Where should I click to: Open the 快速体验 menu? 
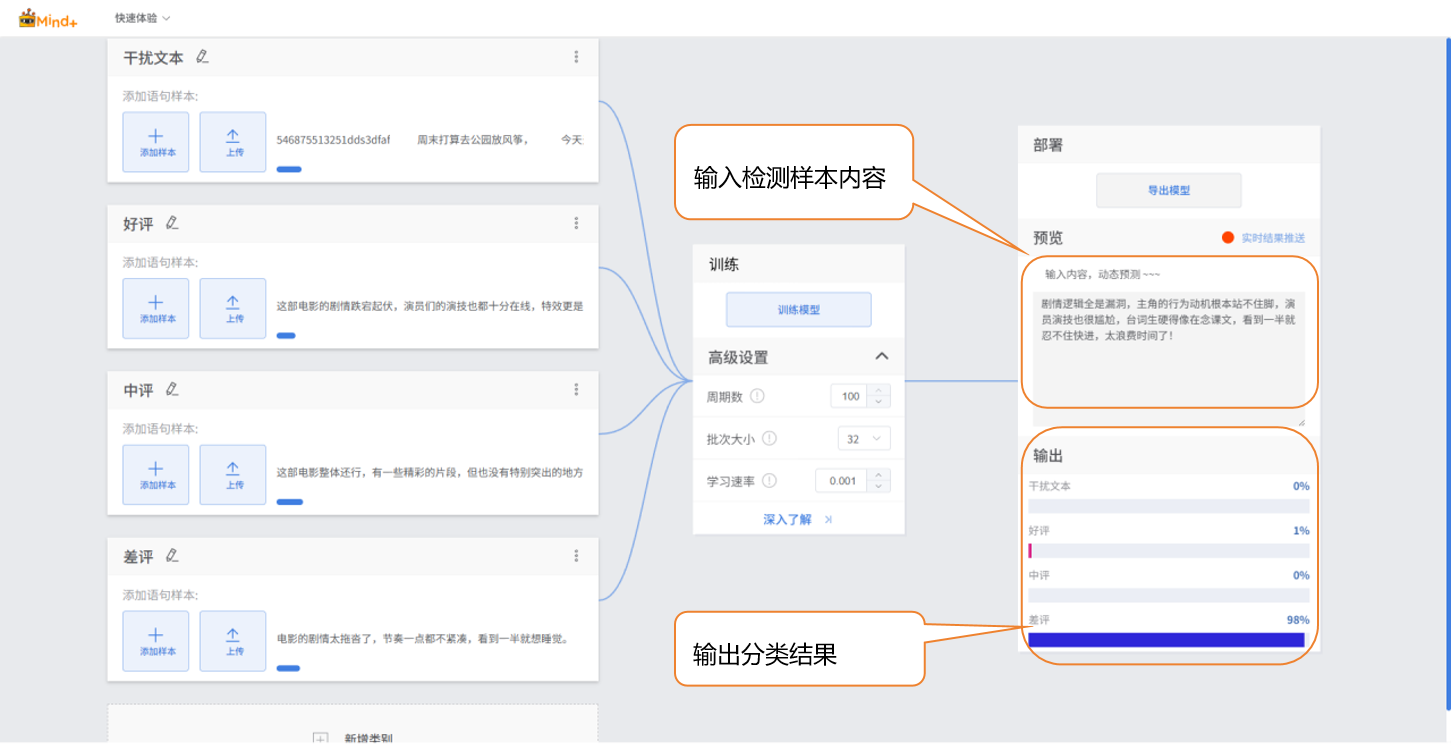[x=142, y=18]
